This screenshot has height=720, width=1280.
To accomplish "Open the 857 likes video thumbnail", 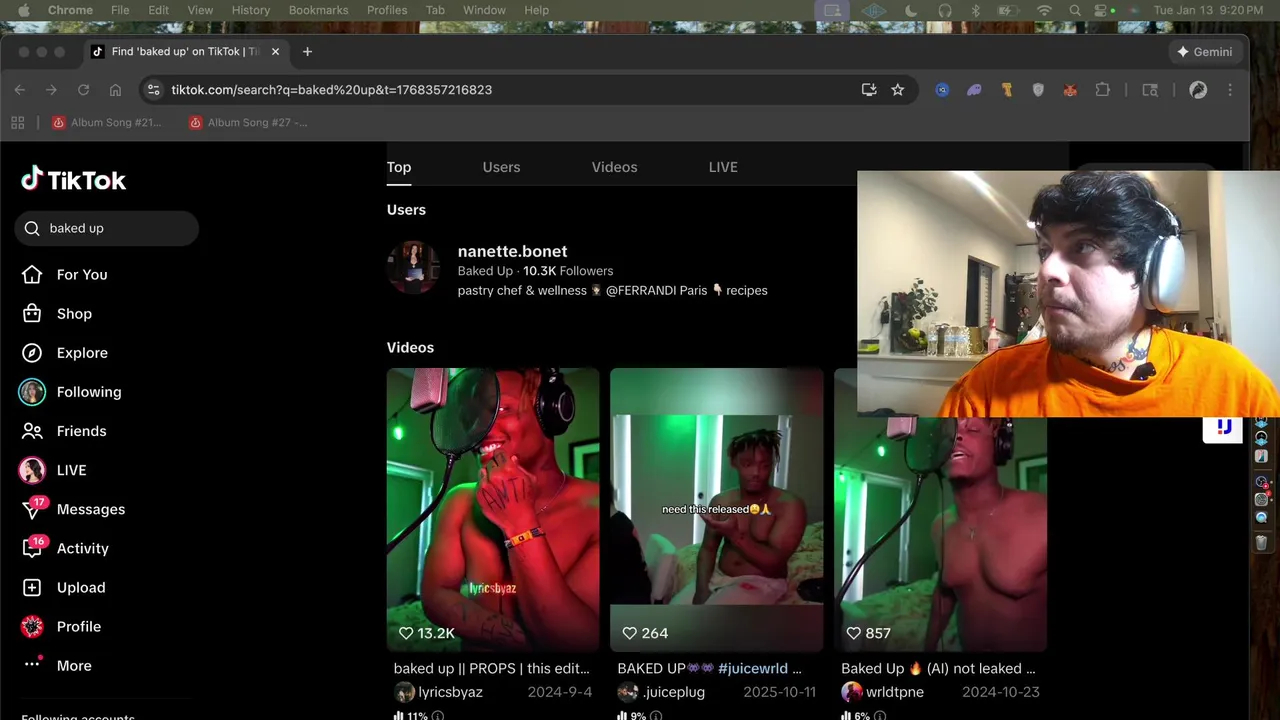I will (940, 534).
